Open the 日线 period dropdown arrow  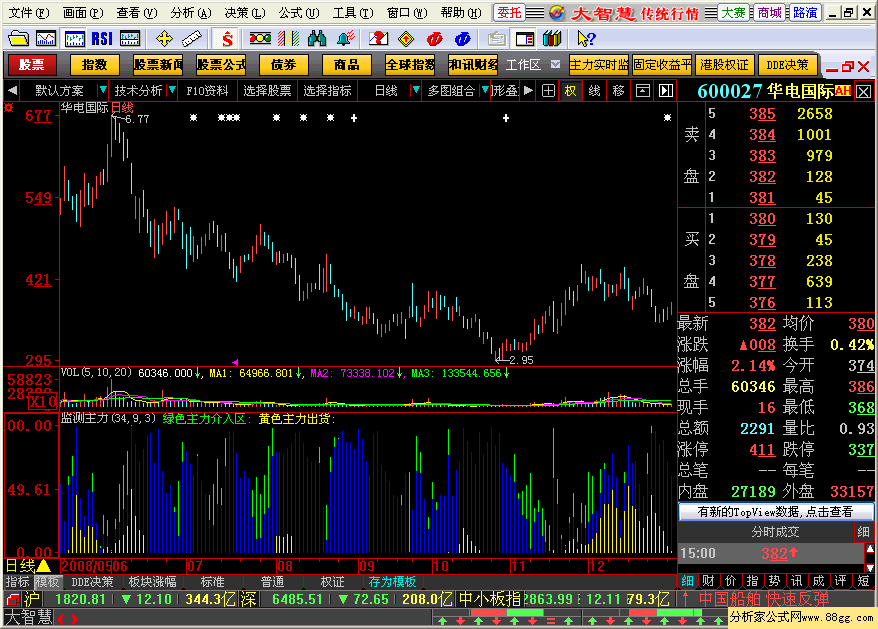pyautogui.click(x=415, y=90)
